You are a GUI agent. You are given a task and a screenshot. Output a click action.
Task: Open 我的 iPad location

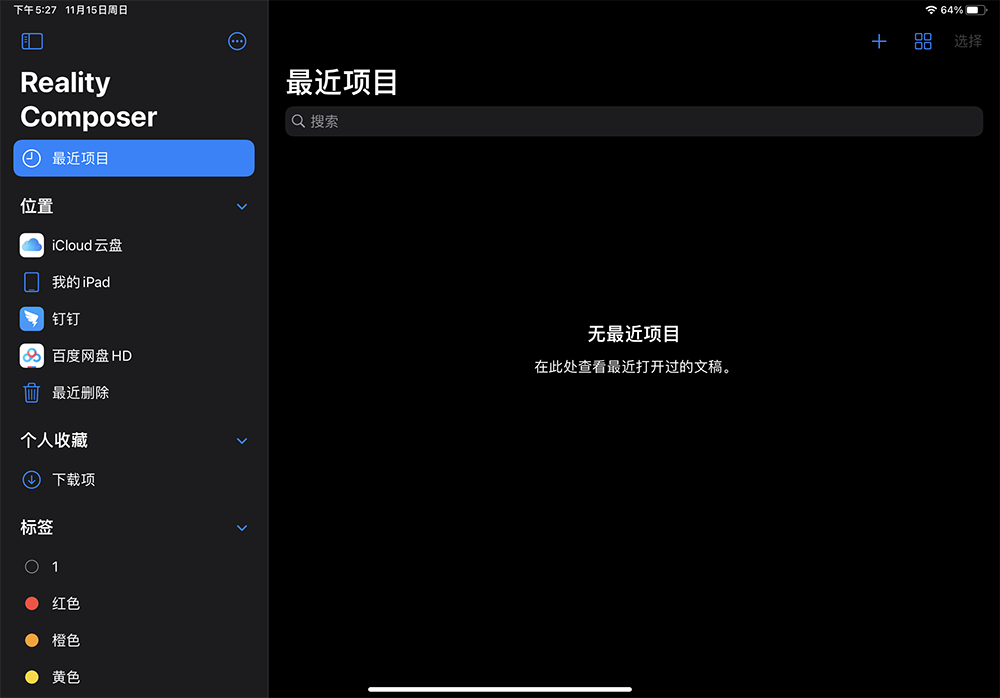coord(134,282)
